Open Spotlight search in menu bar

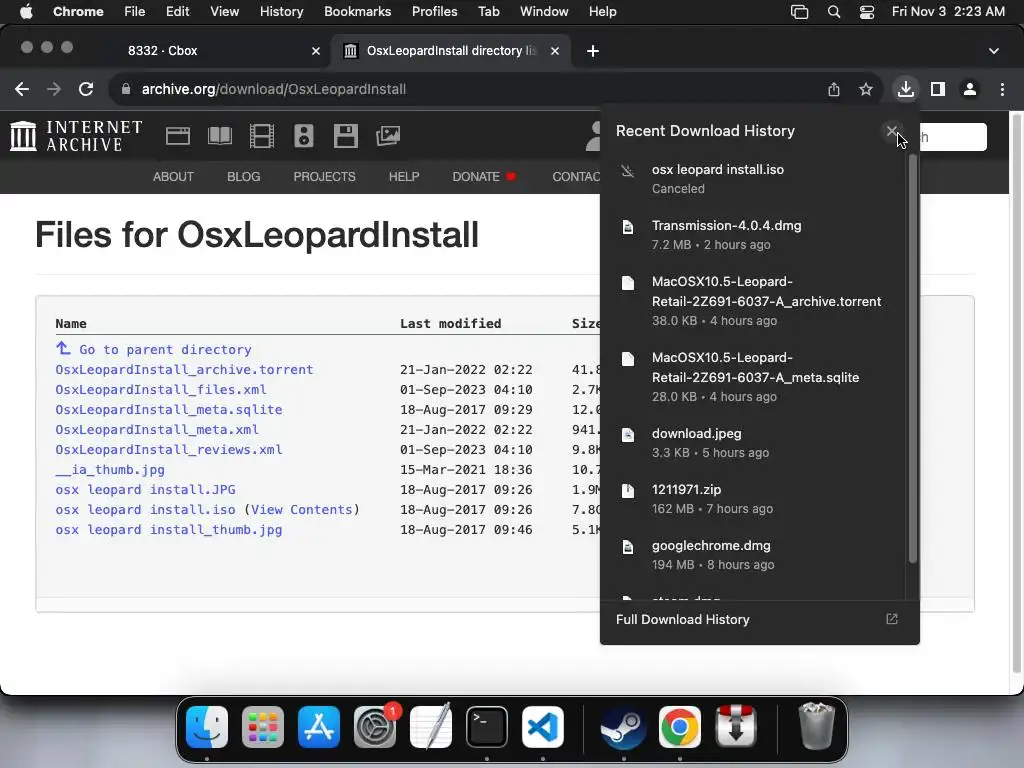point(834,12)
